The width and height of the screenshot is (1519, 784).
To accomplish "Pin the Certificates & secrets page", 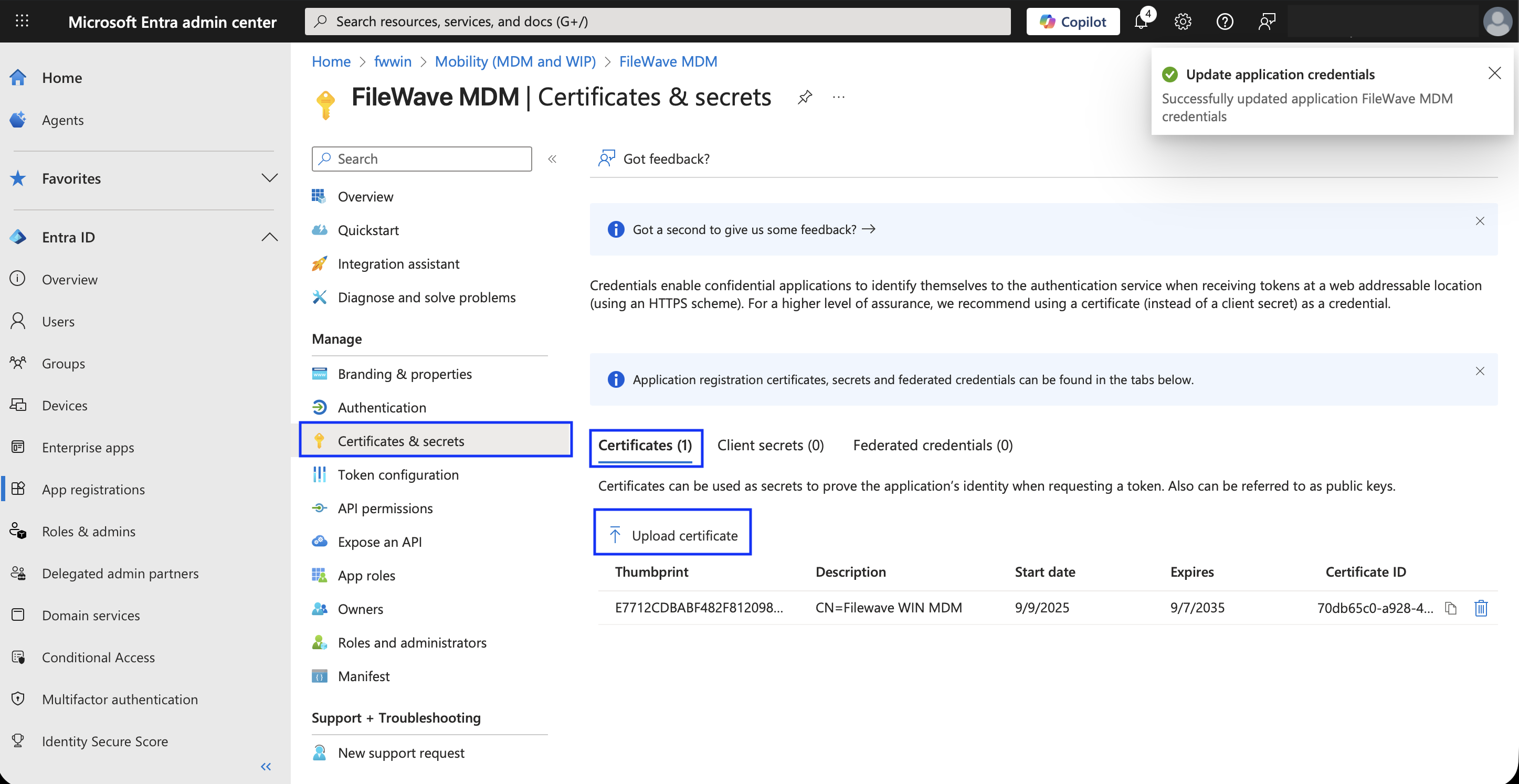I will (804, 97).
